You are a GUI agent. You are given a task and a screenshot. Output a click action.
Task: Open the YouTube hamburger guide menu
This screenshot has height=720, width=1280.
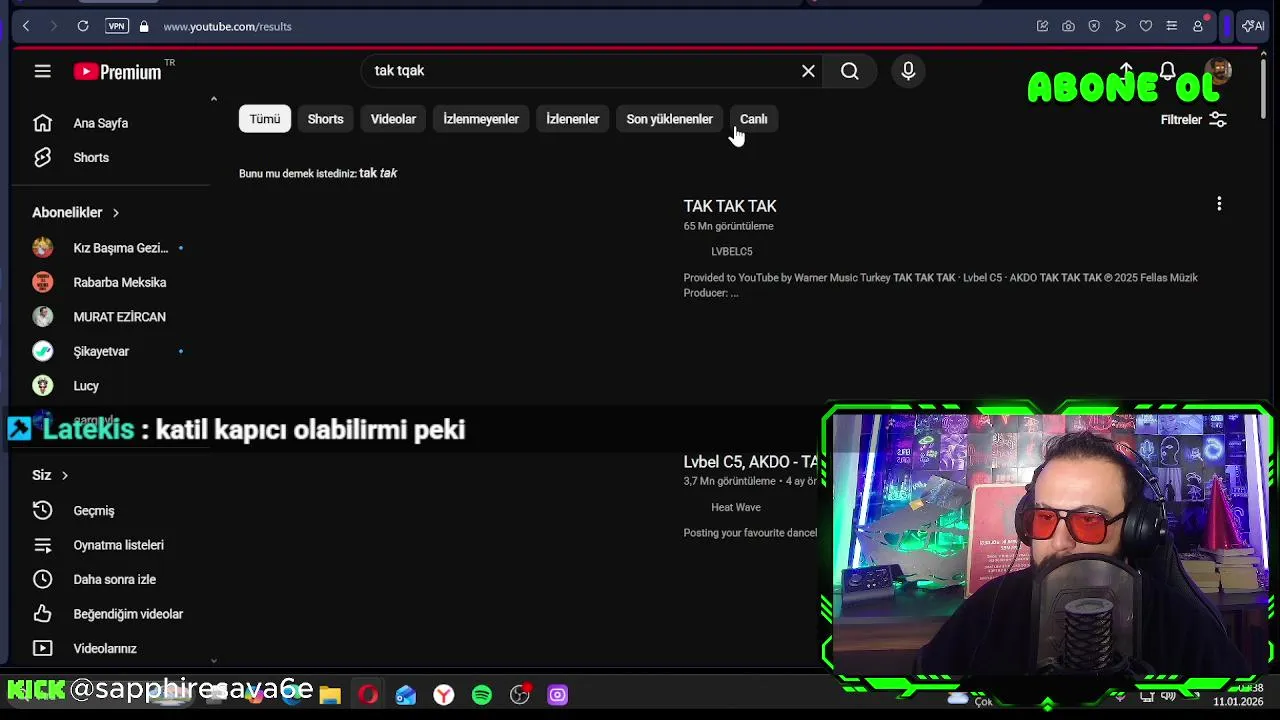click(x=42, y=71)
